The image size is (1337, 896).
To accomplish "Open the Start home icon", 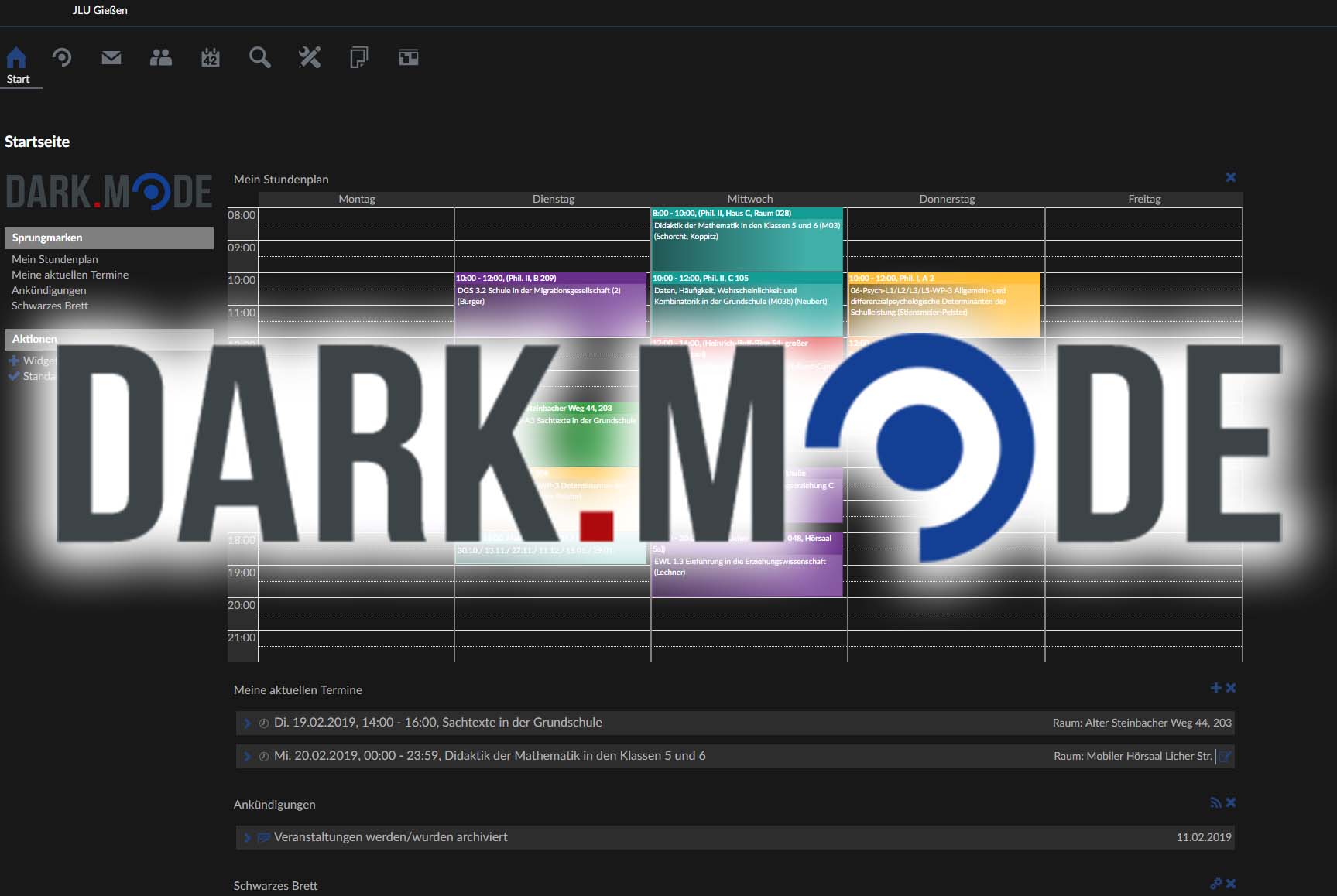I will tap(16, 57).
